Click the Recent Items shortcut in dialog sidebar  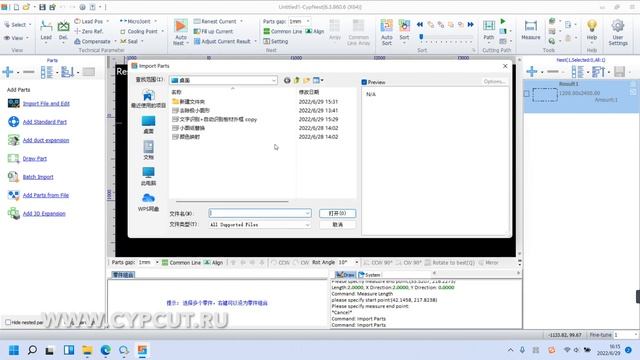148,99
